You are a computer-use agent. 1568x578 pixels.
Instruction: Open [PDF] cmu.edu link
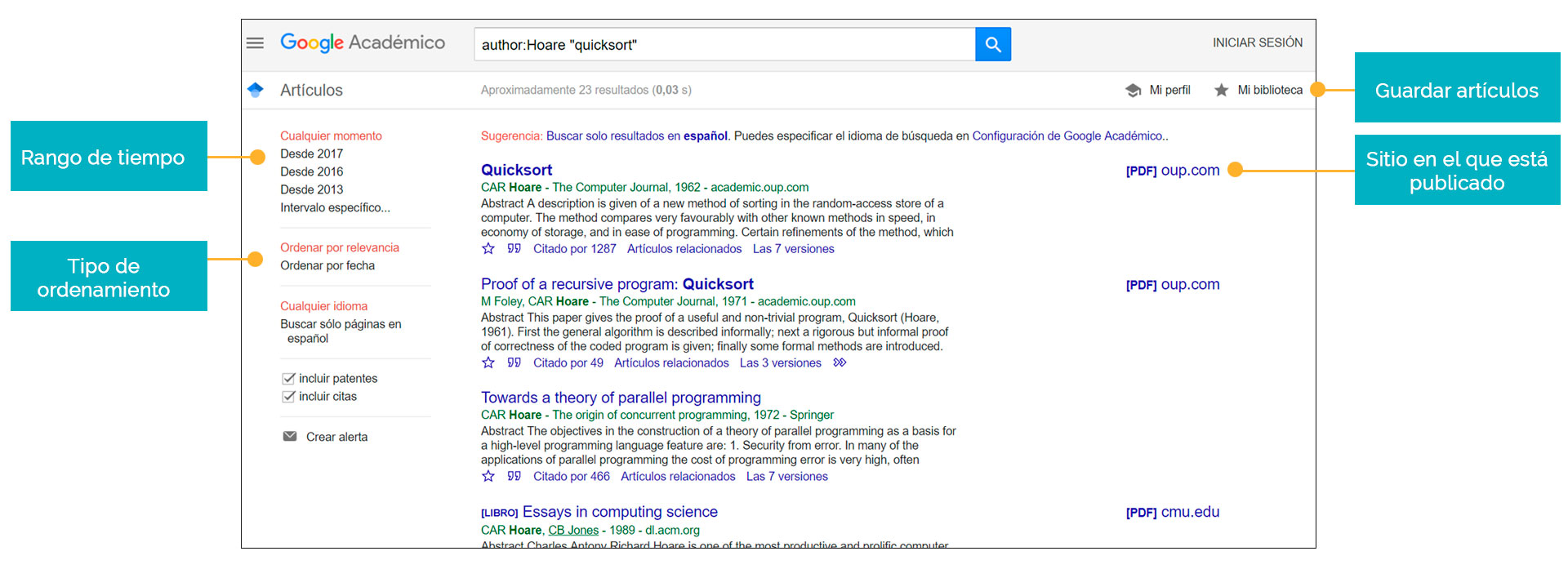(x=1173, y=512)
